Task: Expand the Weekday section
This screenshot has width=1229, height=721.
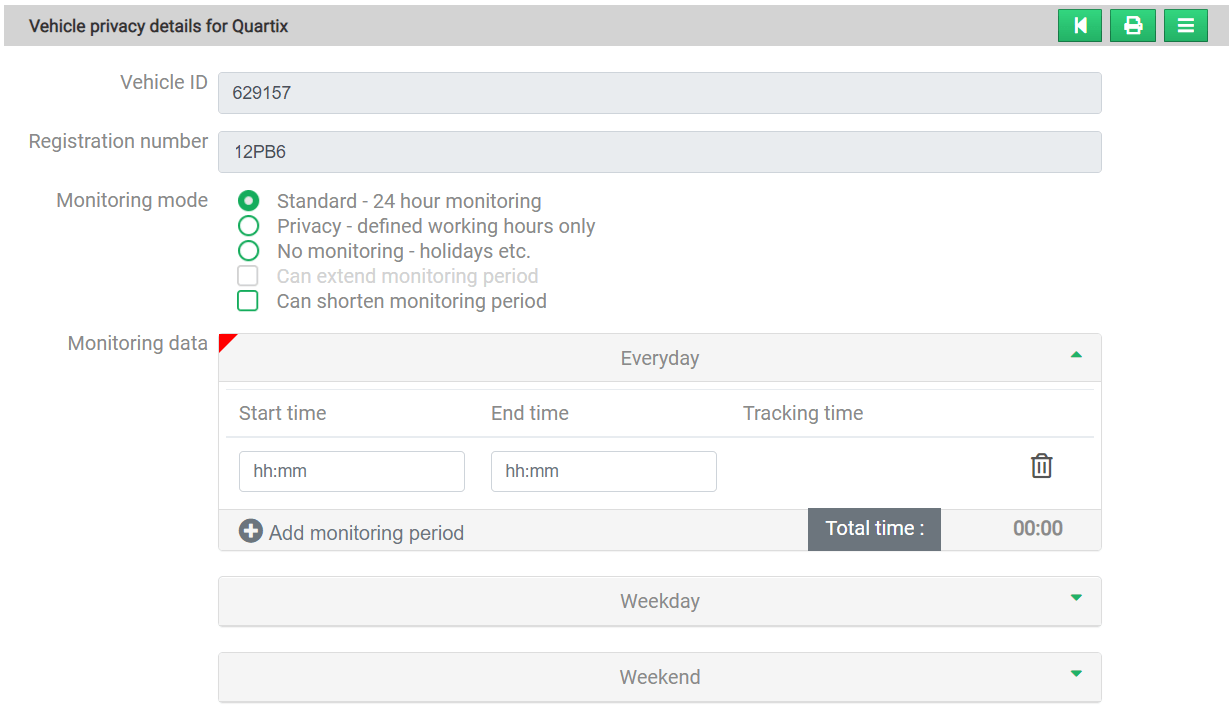Action: tap(1076, 597)
